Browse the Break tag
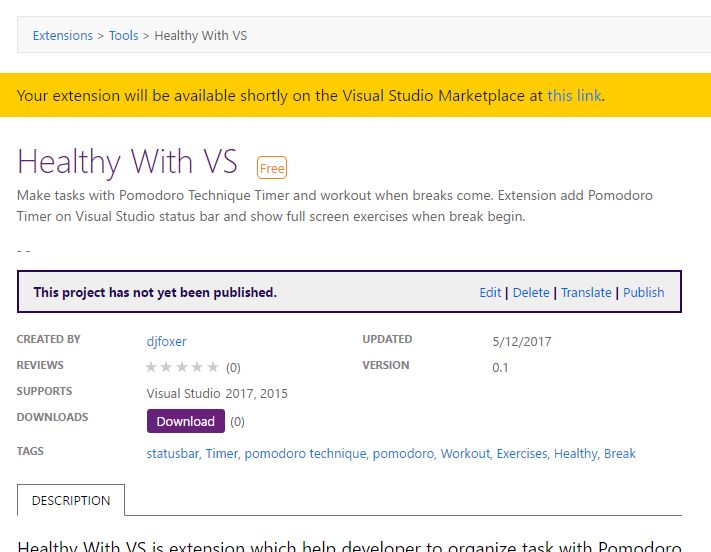The height and width of the screenshot is (552, 711). (619, 454)
